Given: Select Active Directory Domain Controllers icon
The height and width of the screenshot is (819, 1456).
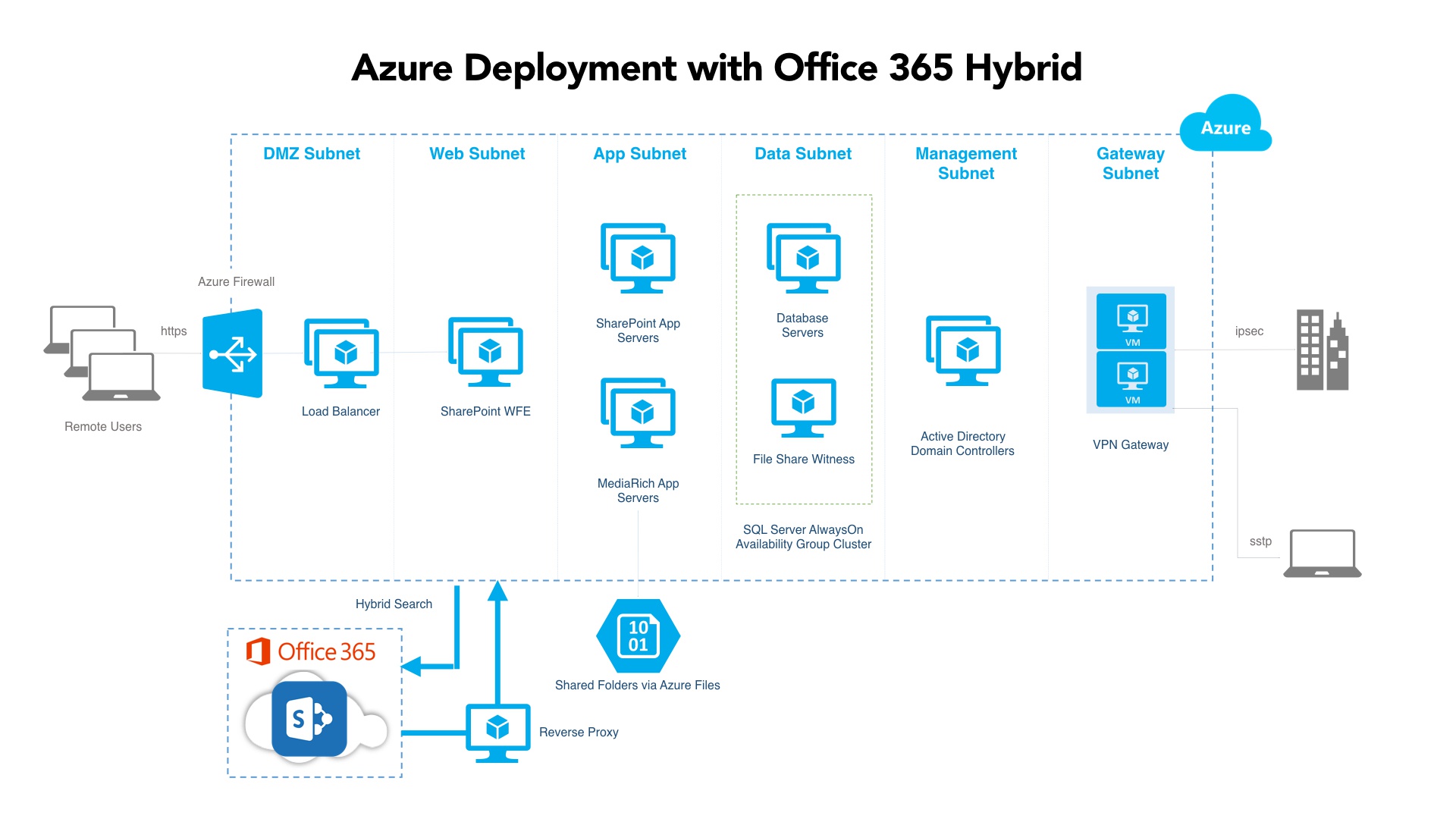Looking at the screenshot, I should [963, 351].
